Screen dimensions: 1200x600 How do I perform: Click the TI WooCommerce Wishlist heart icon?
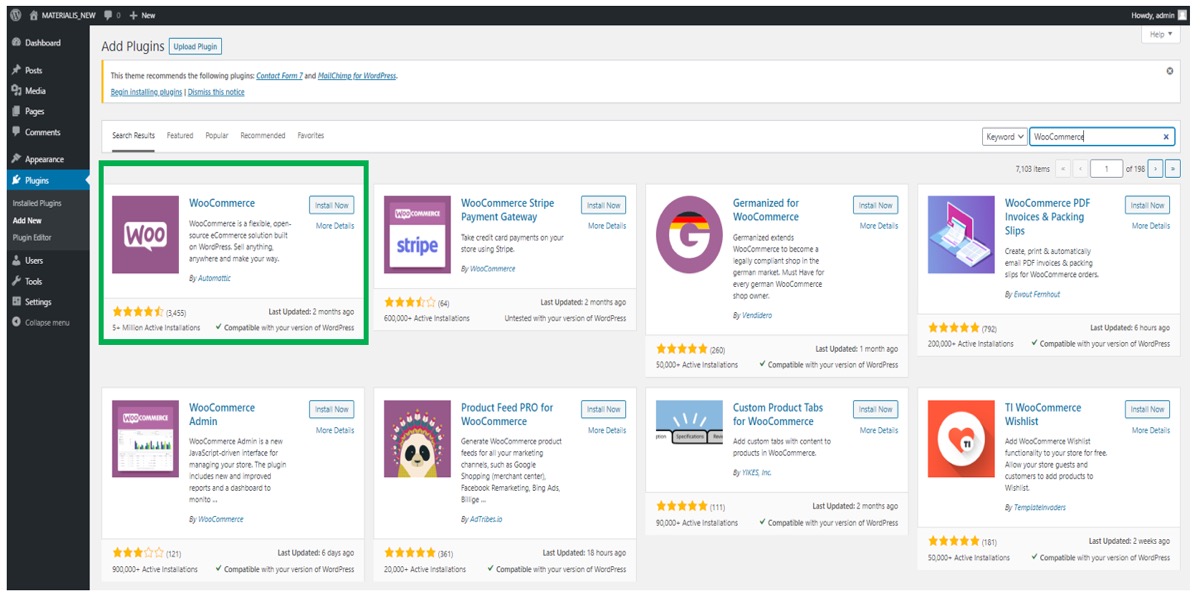click(x=961, y=441)
